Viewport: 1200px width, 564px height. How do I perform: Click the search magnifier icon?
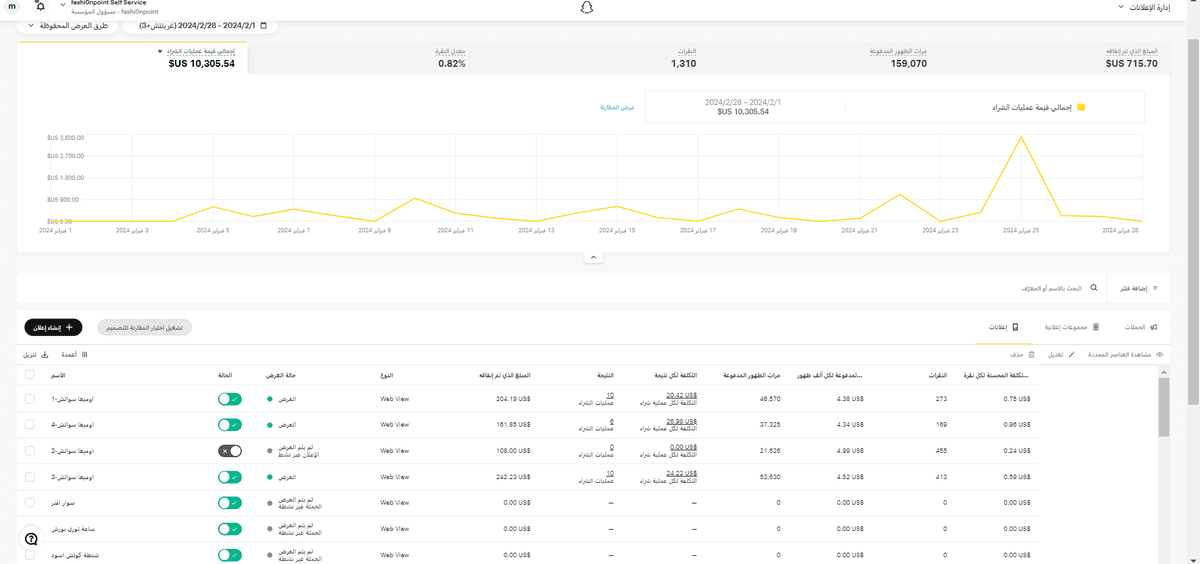[x=1092, y=289]
